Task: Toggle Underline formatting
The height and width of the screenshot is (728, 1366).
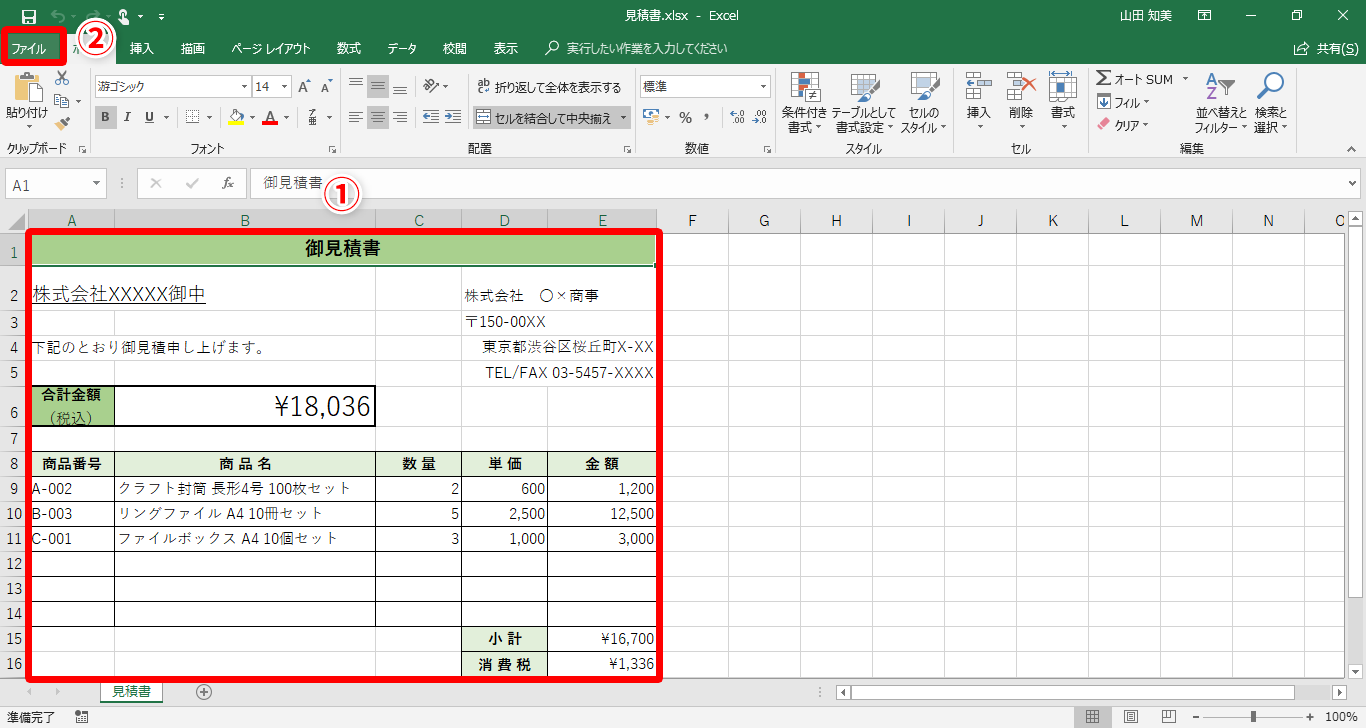Action: pyautogui.click(x=150, y=117)
